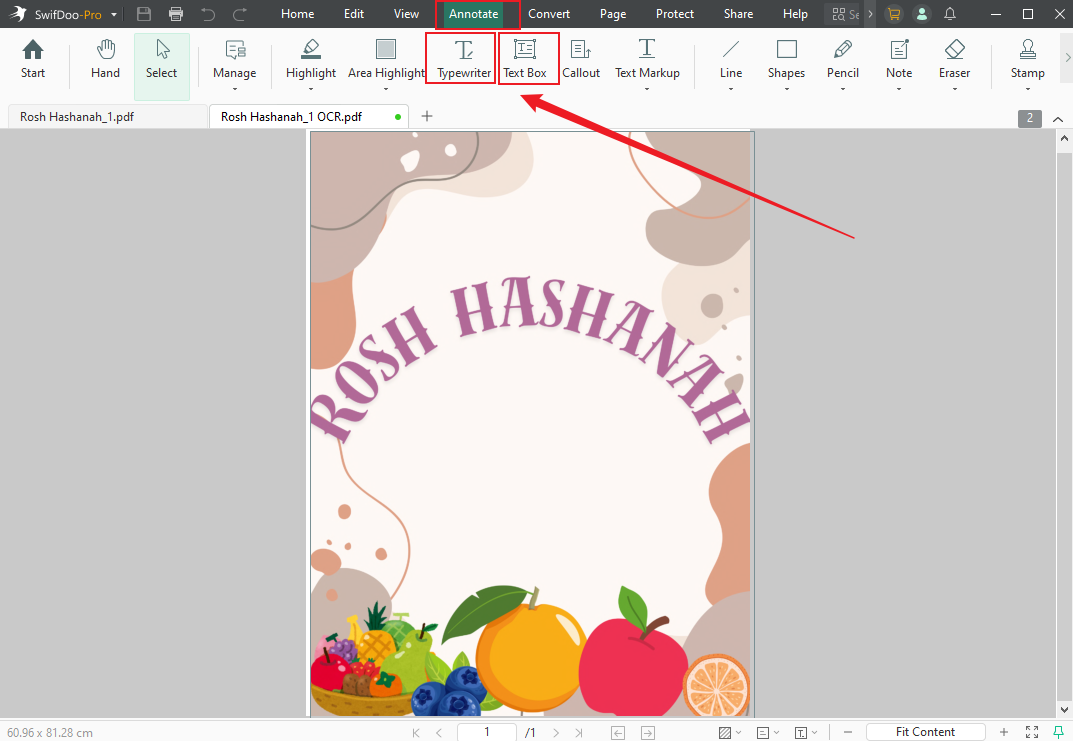Select the Text Box tool
Image resolution: width=1073 pixels, height=741 pixels.
[527, 60]
